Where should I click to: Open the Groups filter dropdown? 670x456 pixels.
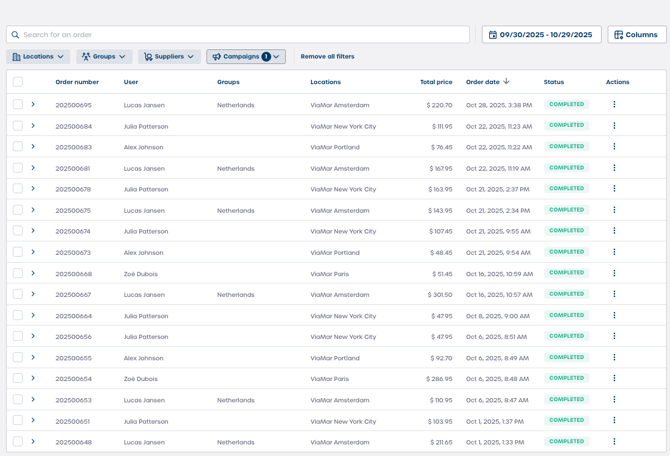click(104, 57)
